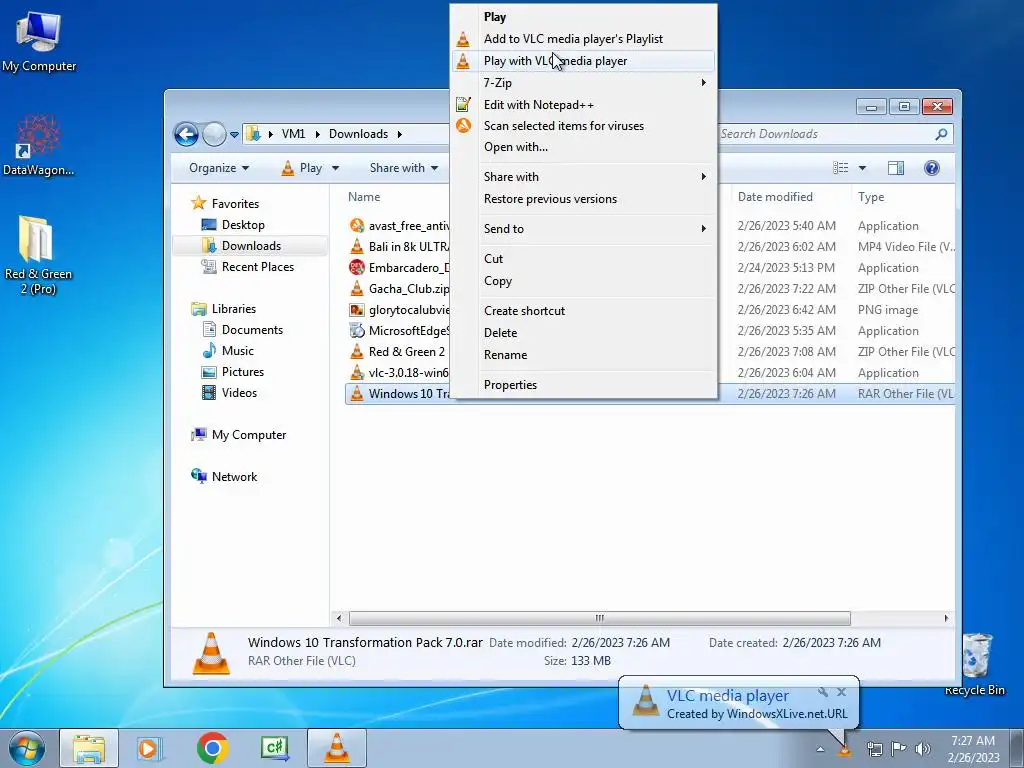Open the Play dropdown arrow in toolbar

[x=335, y=168]
